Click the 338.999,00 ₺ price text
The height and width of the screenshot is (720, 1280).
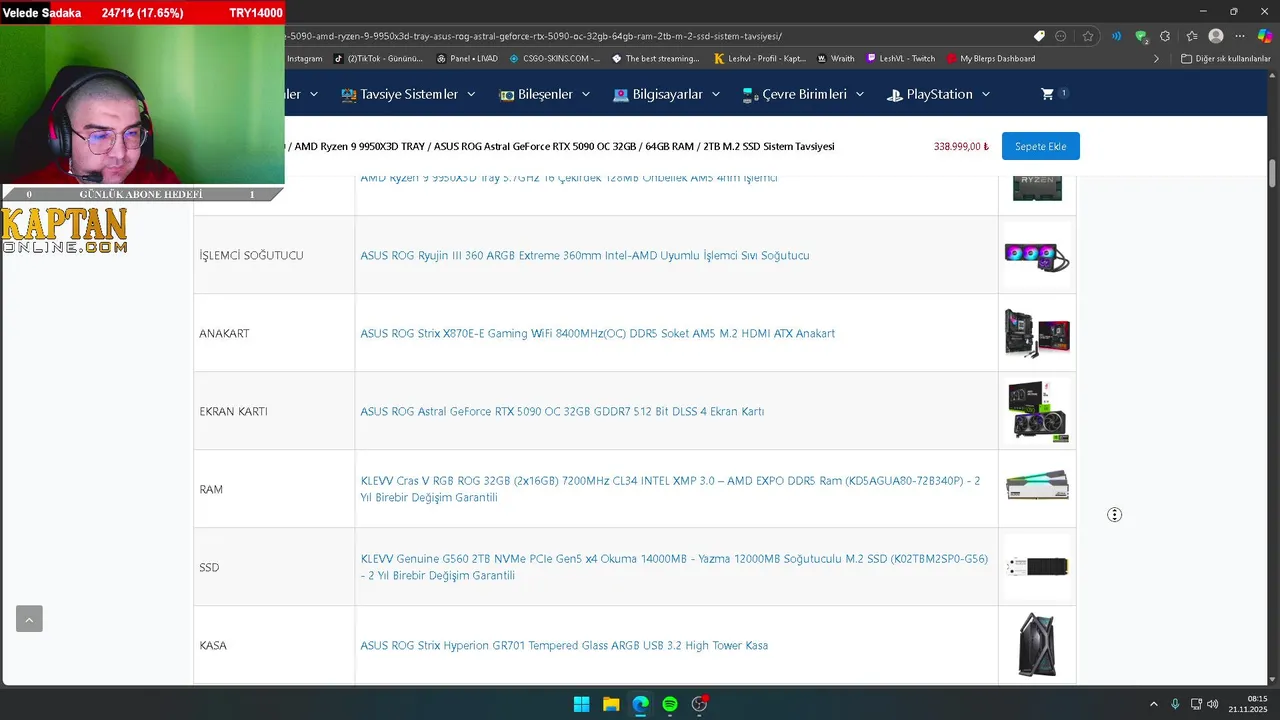pyautogui.click(x=961, y=146)
